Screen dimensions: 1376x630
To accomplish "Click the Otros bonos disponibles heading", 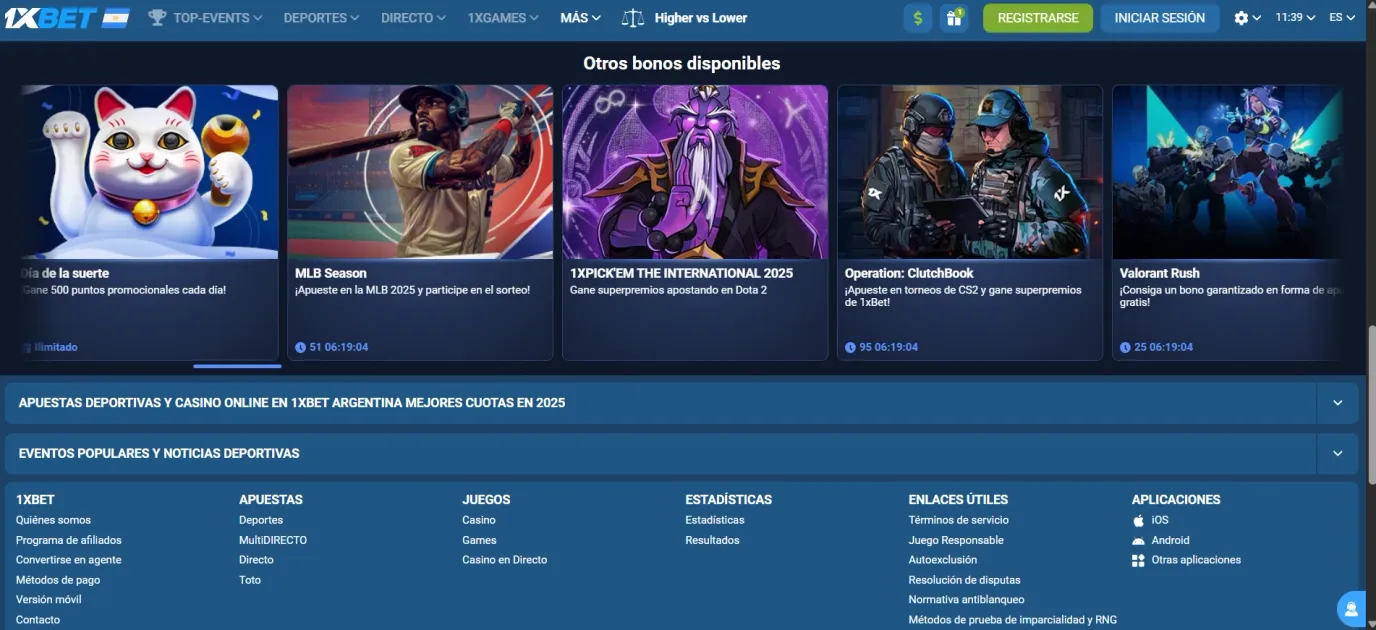I will (682, 63).
